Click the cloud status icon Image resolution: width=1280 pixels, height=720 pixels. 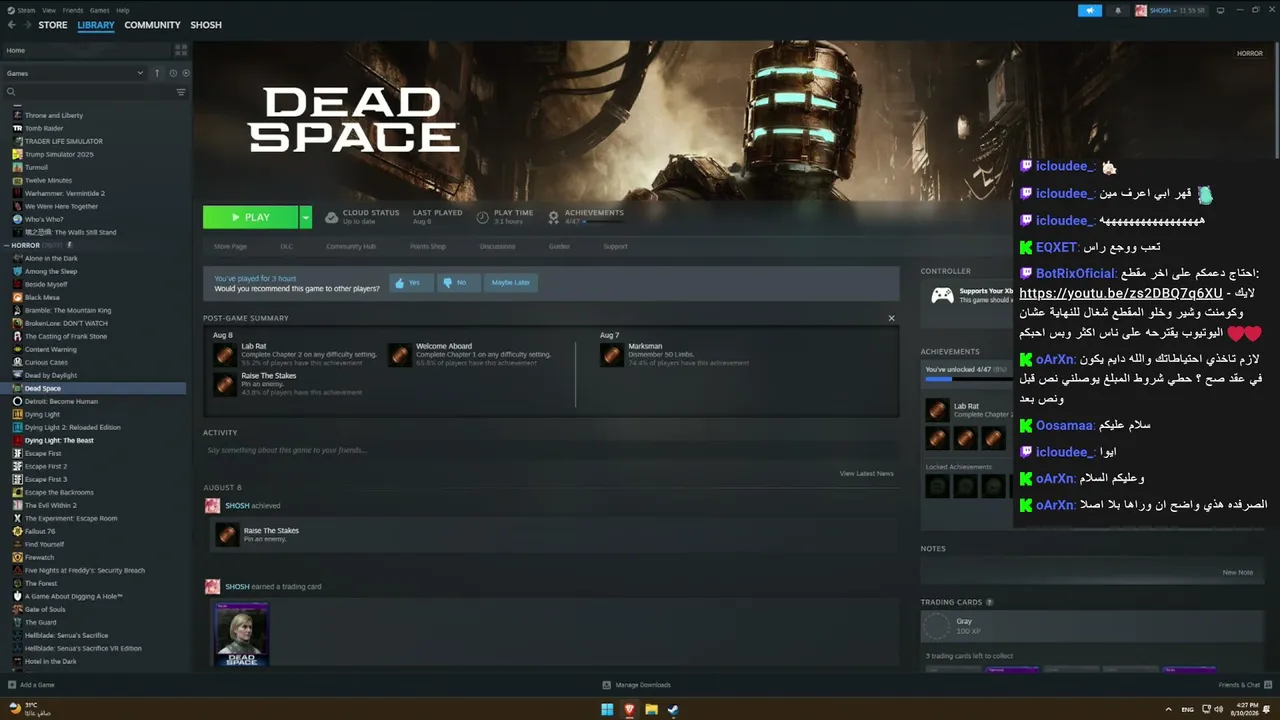332,217
